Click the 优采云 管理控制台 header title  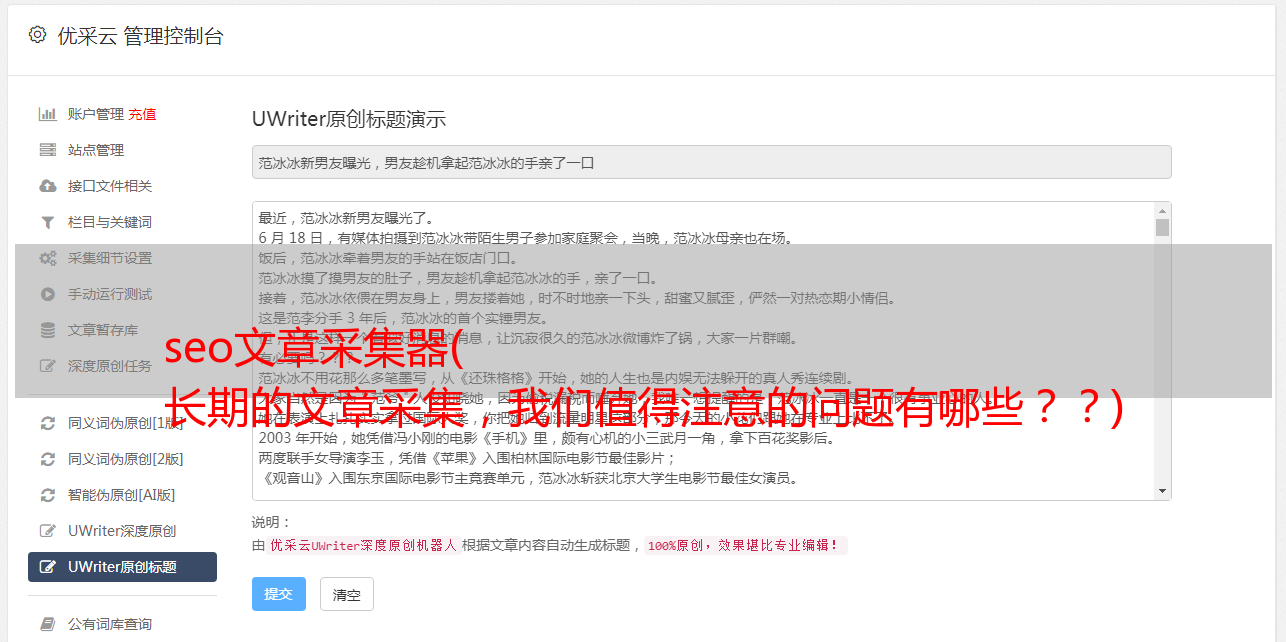tap(140, 36)
